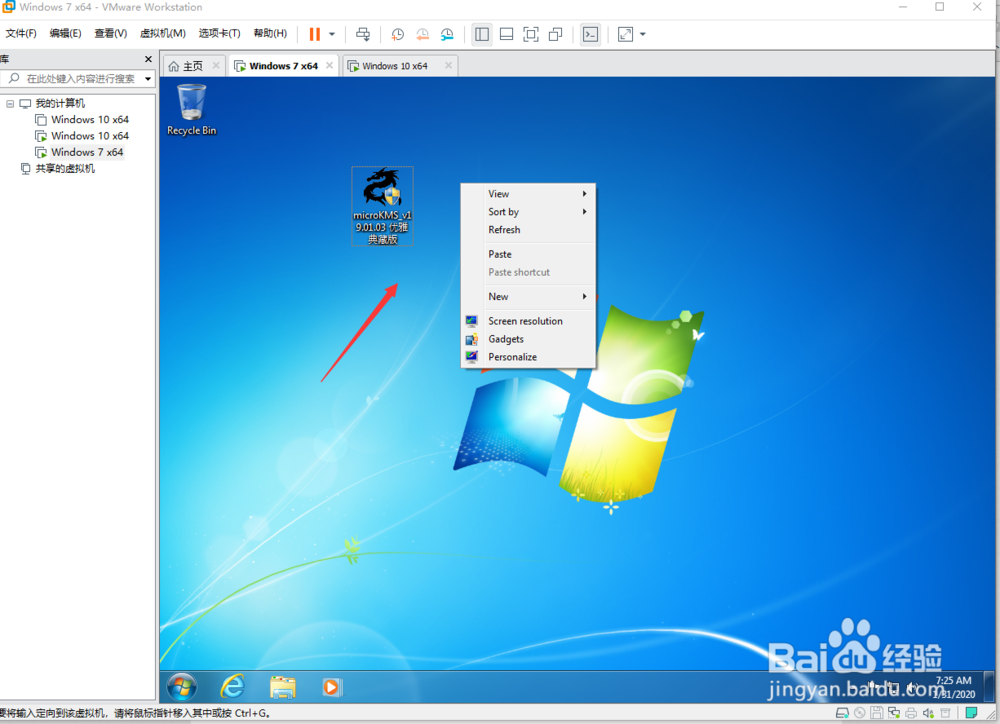Choose Paste from context menu
Screen dimensions: 1000x724
point(528,254)
